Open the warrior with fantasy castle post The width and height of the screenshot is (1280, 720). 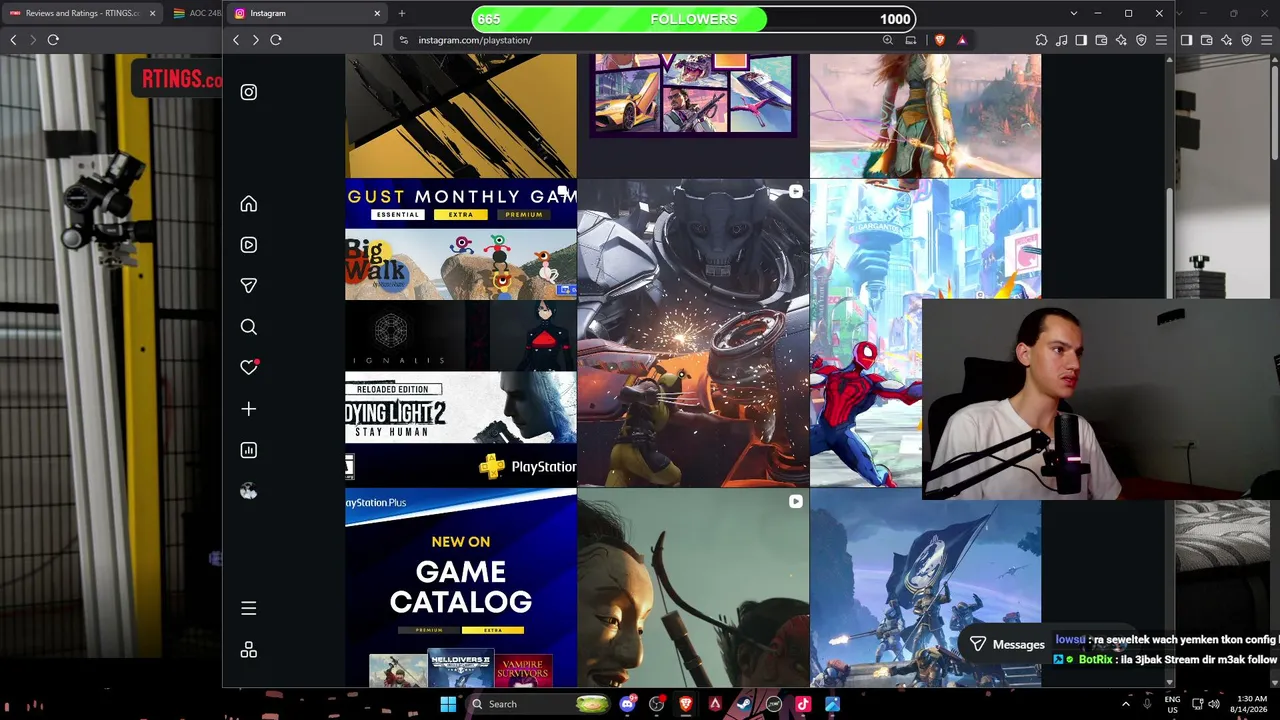[x=925, y=116]
